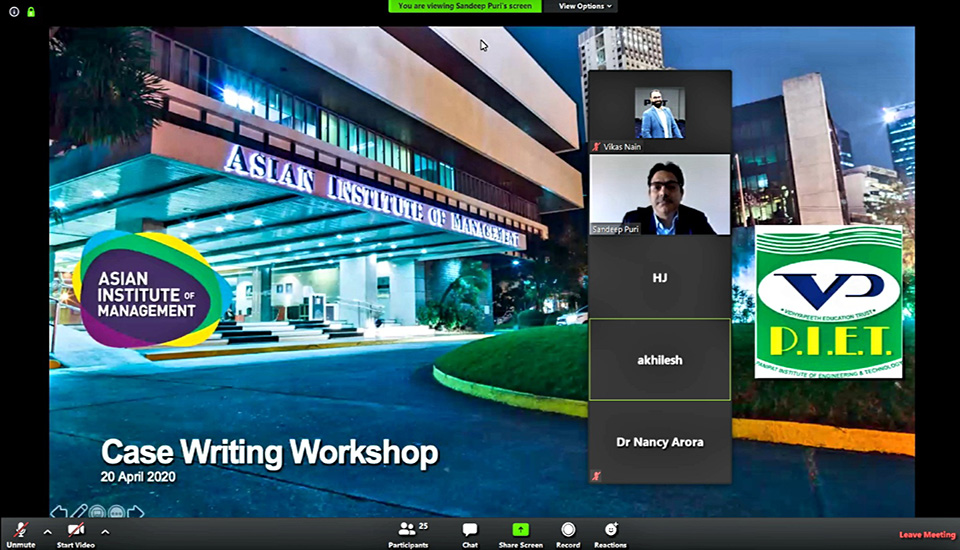Click the green encryption lock icon
Viewport: 960px width, 550px height.
(31, 12)
